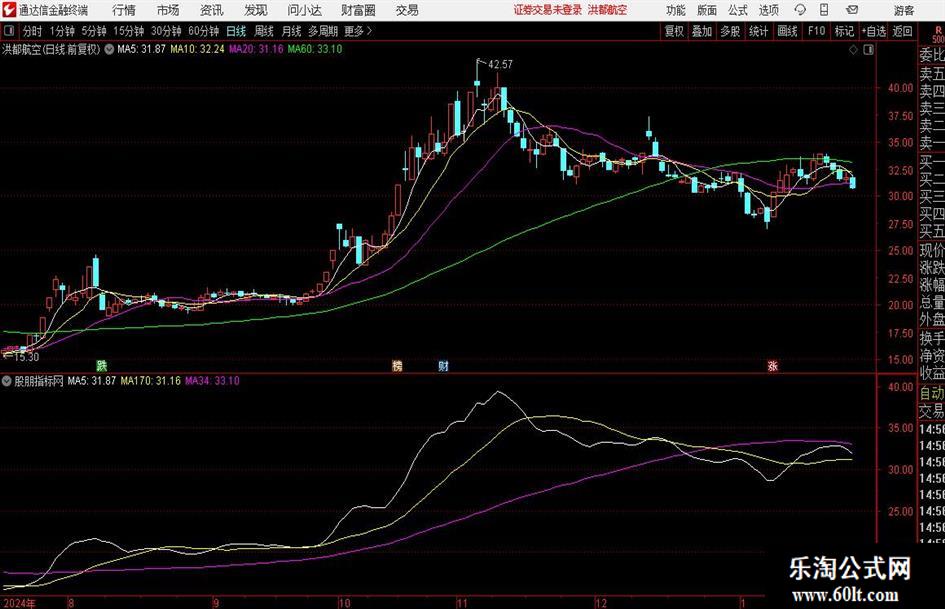The height and width of the screenshot is (609, 945).
Task: Click the MA5: 31.87 label in main chart
Action: (141, 49)
